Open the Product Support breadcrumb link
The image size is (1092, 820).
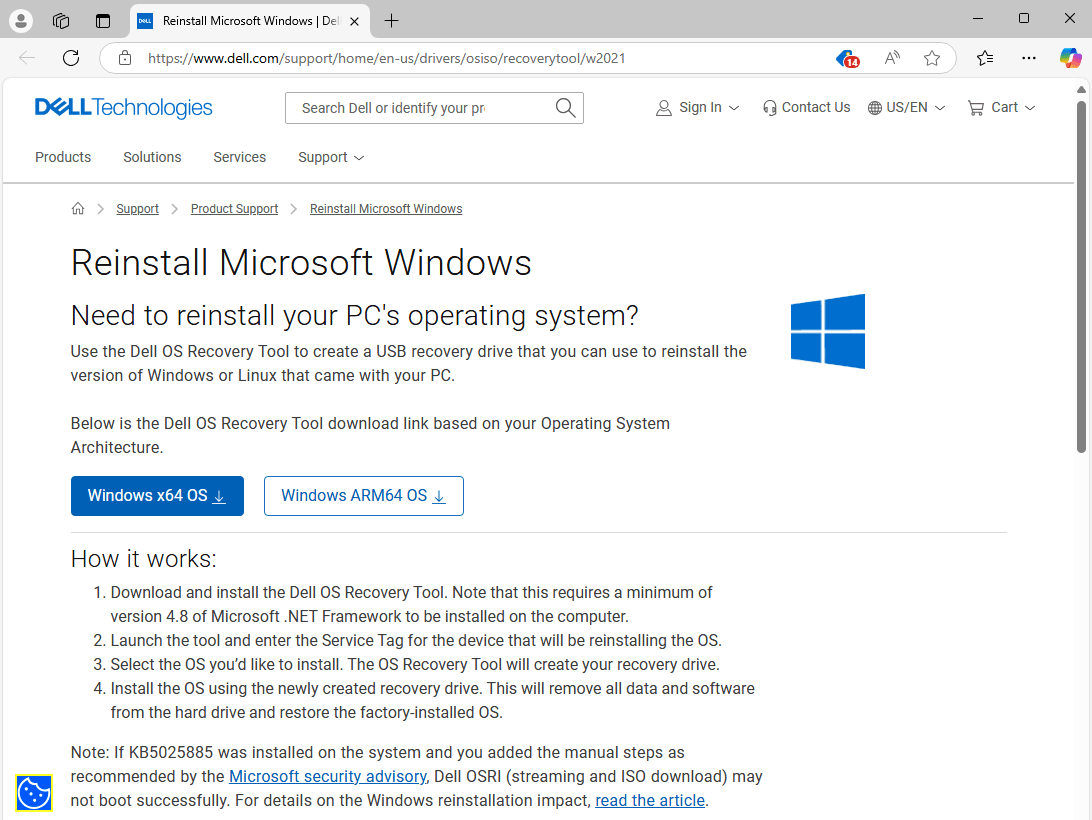(234, 209)
